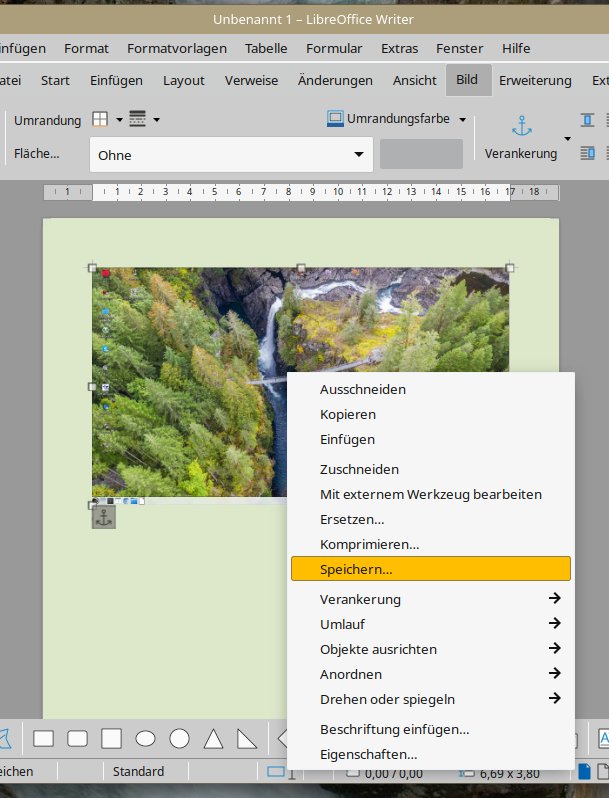This screenshot has width=609, height=798.
Task: Choose Kopieren from the context menu
Action: pyautogui.click(x=431, y=414)
